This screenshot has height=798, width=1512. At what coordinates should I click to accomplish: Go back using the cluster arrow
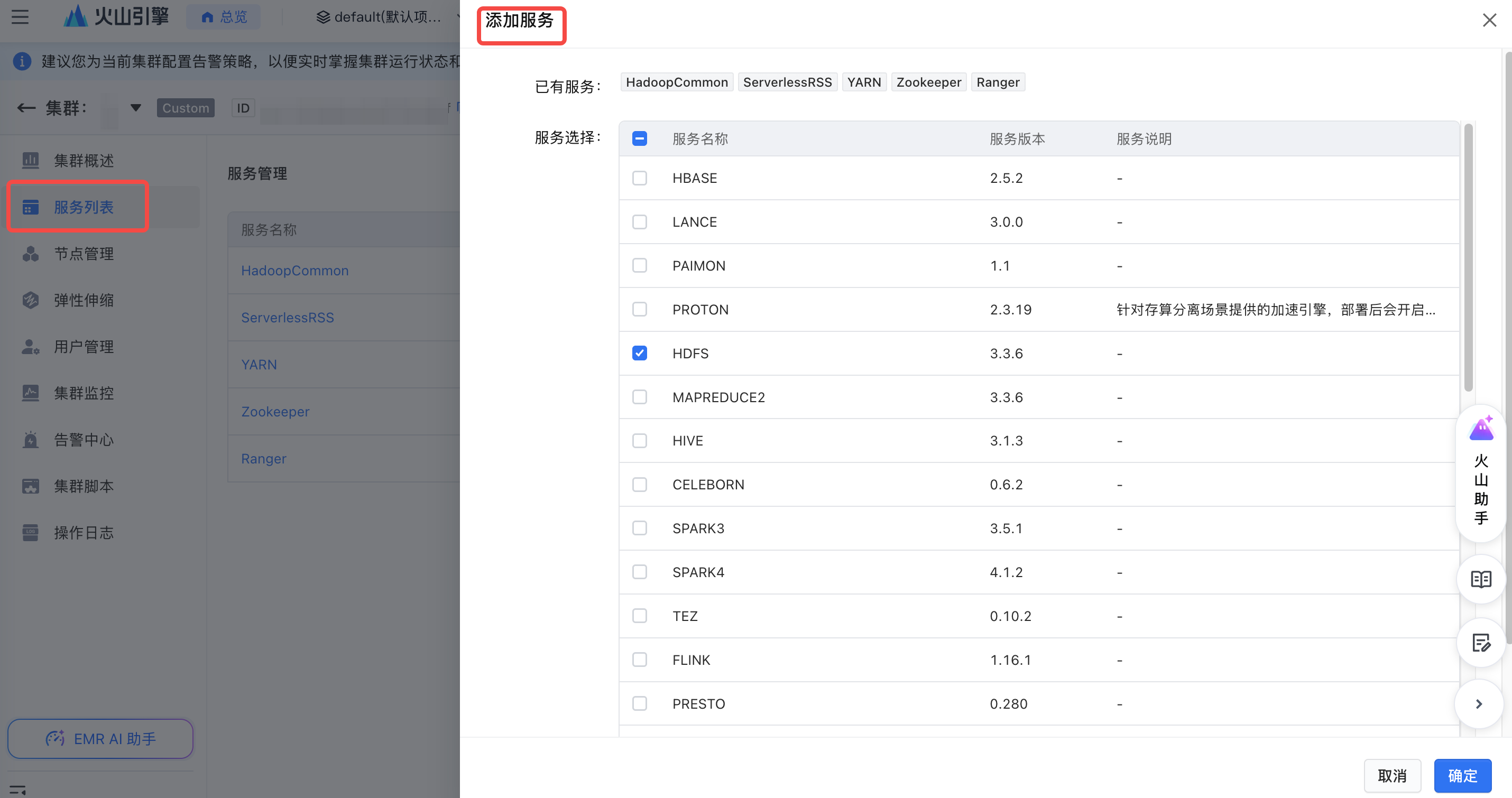coord(26,108)
